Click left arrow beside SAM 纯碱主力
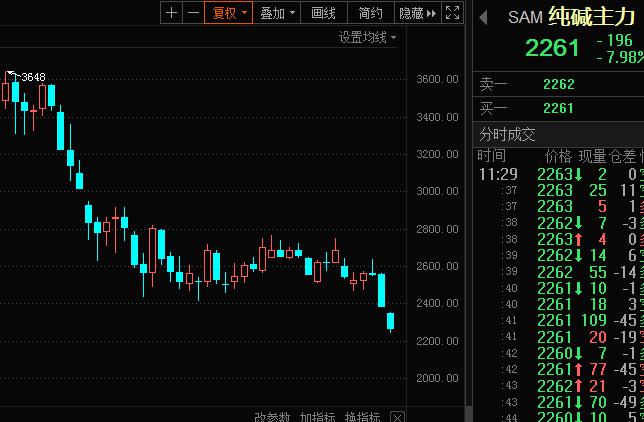 point(483,18)
